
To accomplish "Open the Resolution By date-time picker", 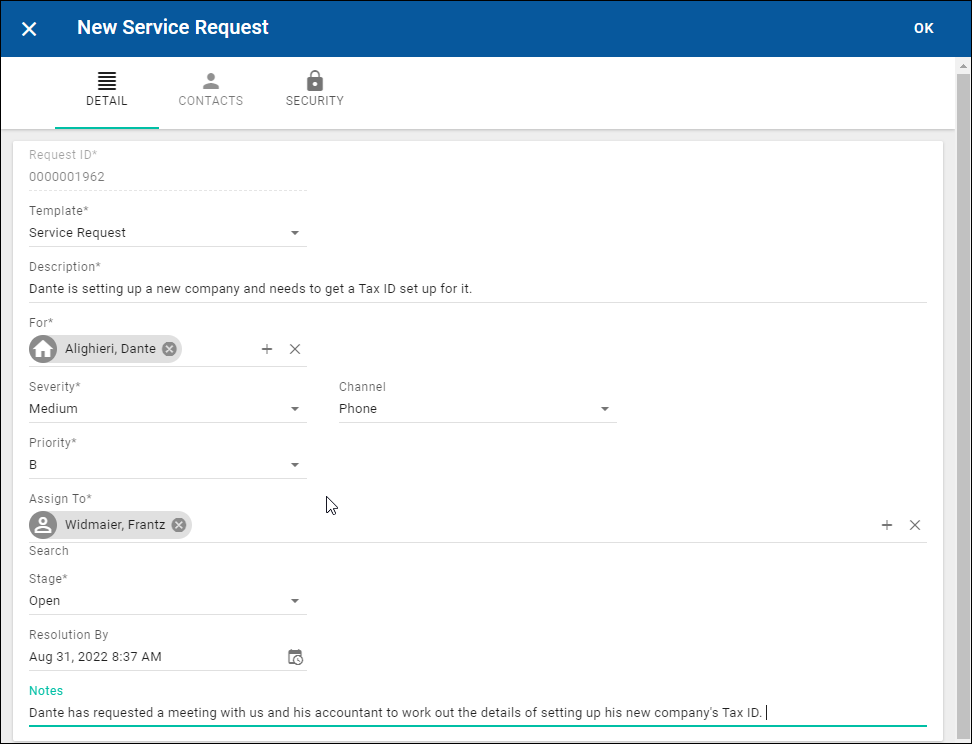I will (x=295, y=657).
